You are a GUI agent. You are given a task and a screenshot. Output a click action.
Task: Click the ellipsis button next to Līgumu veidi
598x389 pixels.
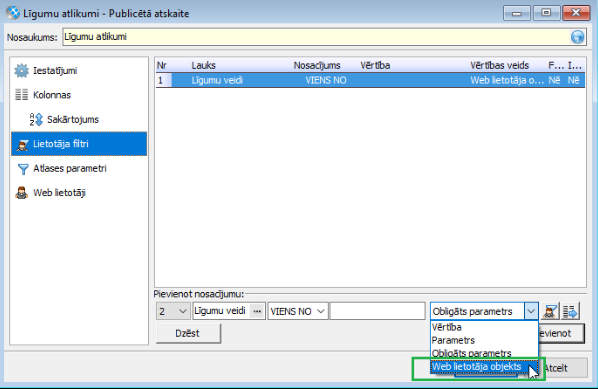click(257, 311)
